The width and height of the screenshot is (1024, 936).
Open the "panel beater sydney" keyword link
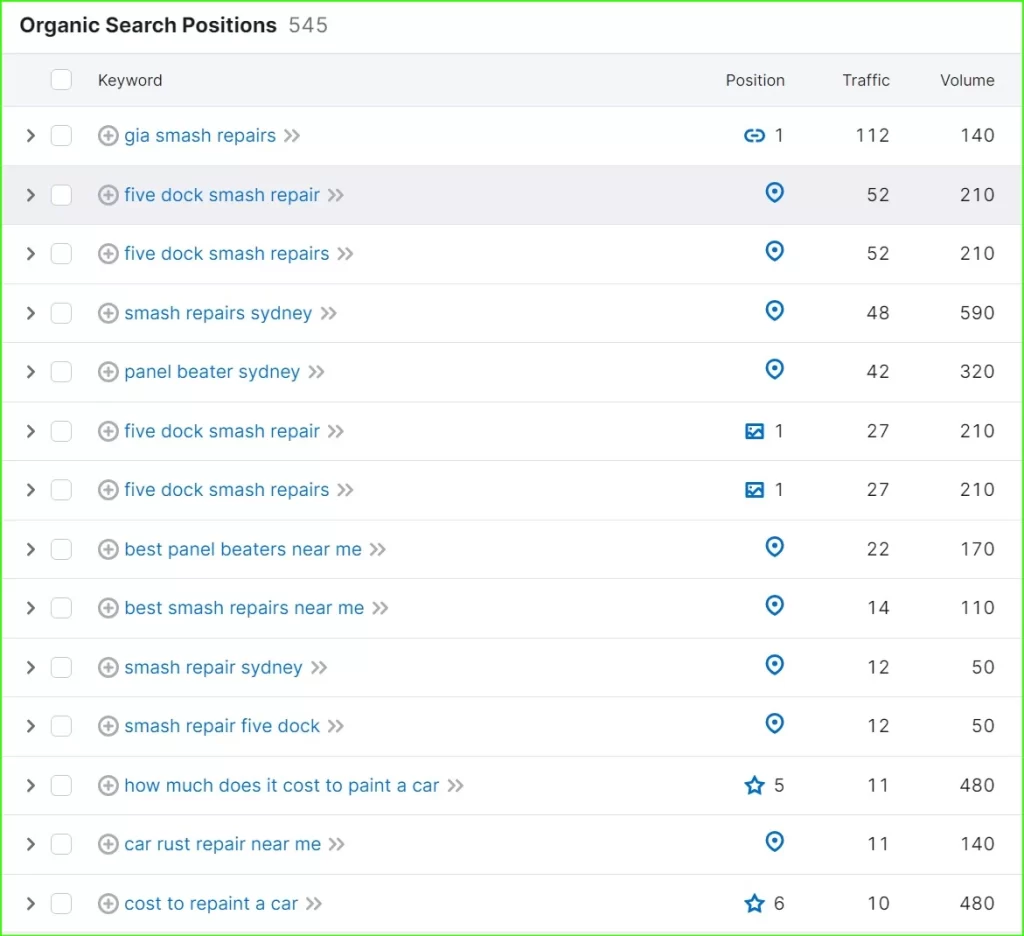point(212,372)
